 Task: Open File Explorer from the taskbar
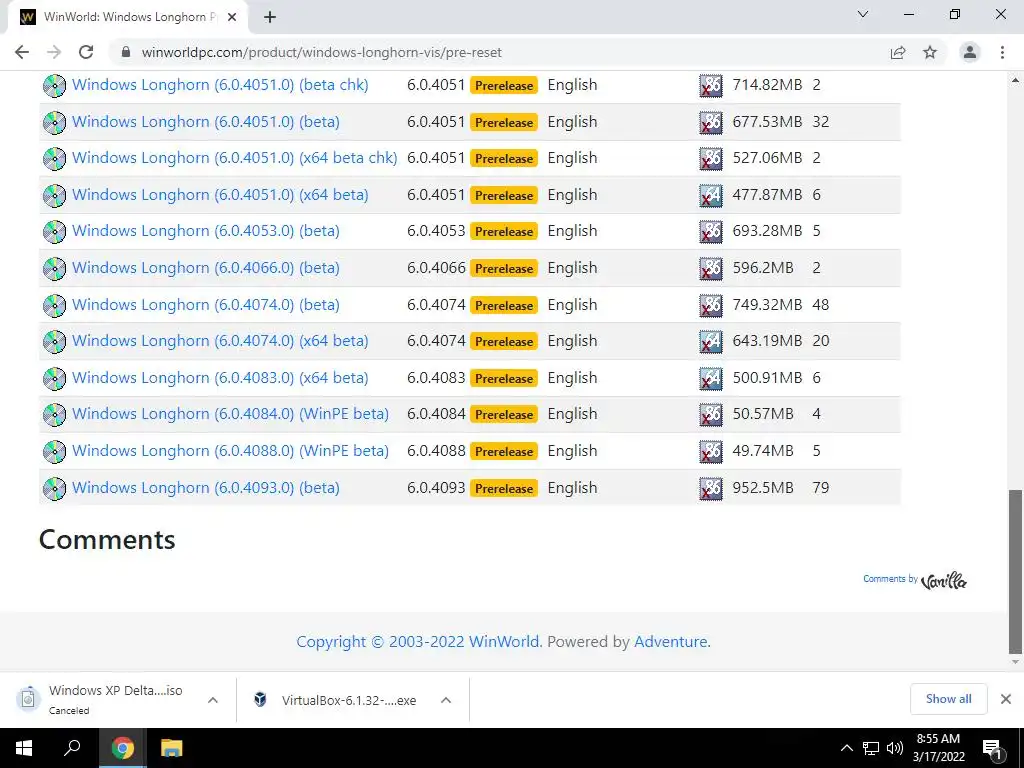point(171,748)
